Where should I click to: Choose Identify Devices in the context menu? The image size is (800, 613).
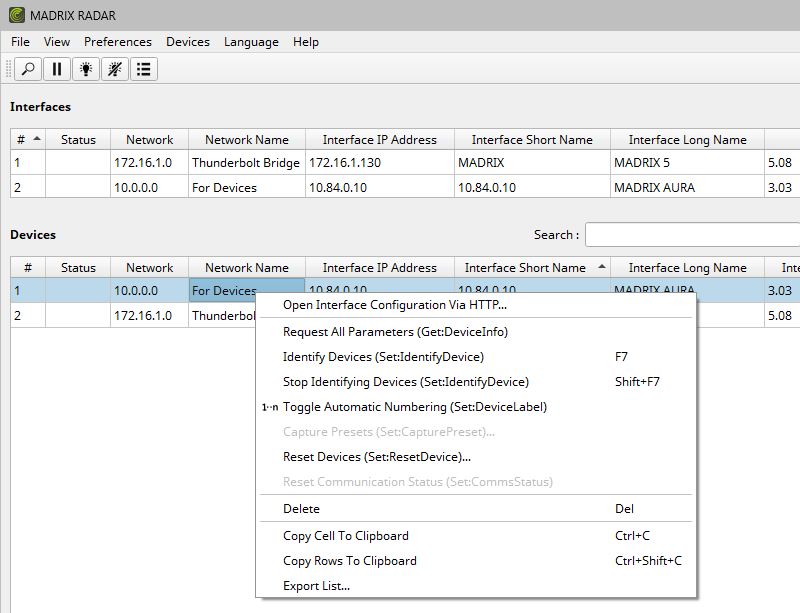383,357
